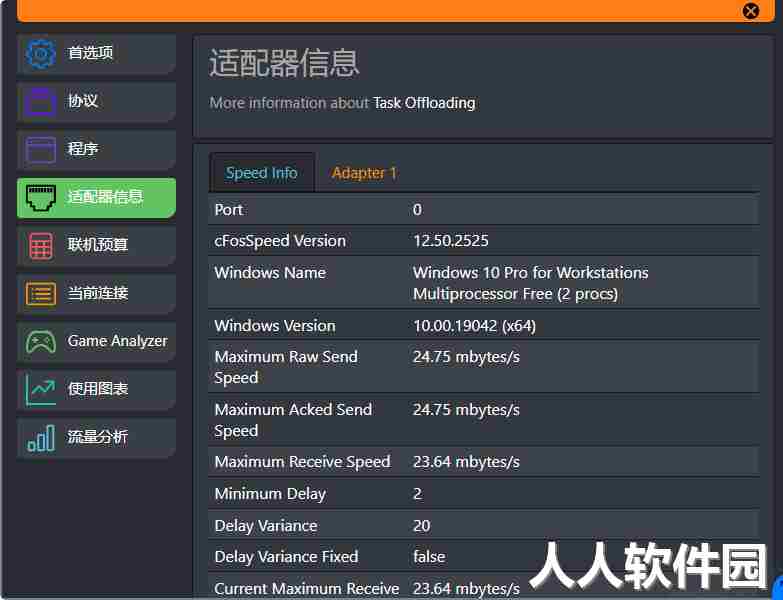Select value 10.00.19042 (x64)

tap(474, 326)
